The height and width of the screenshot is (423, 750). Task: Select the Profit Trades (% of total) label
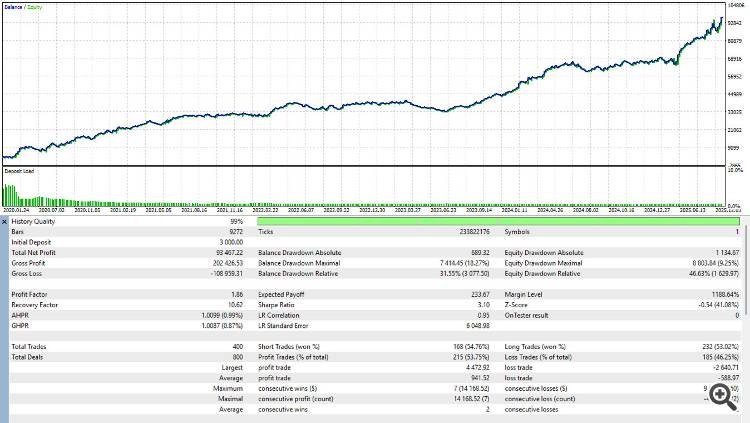coord(293,357)
